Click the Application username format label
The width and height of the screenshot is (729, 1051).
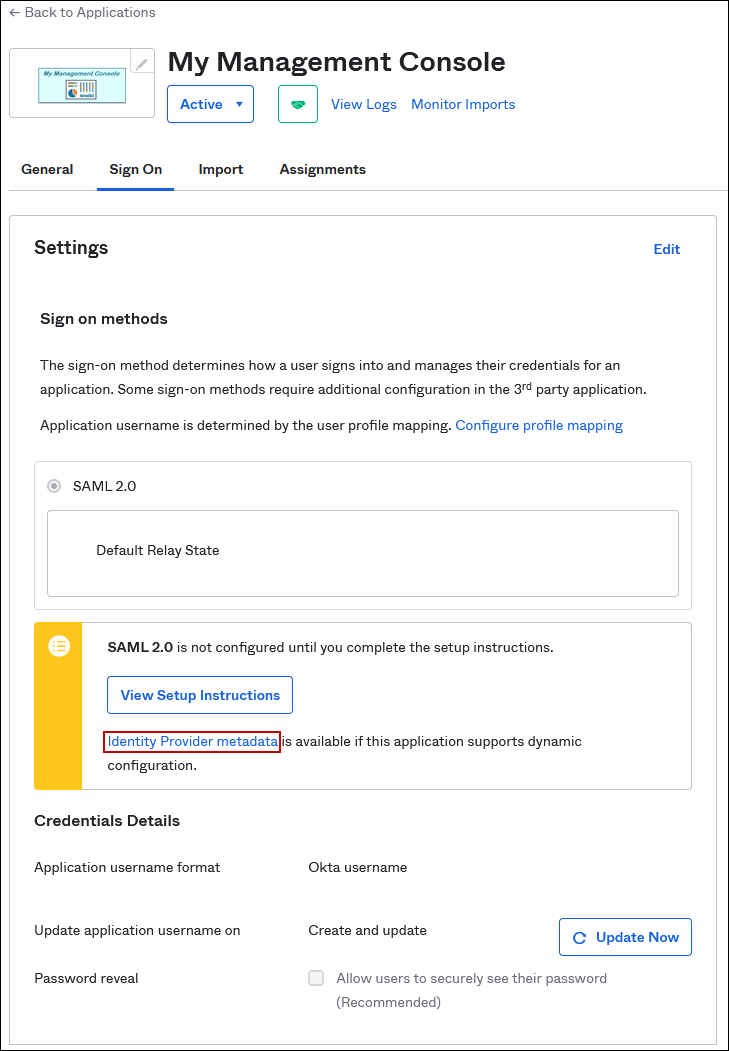[127, 867]
